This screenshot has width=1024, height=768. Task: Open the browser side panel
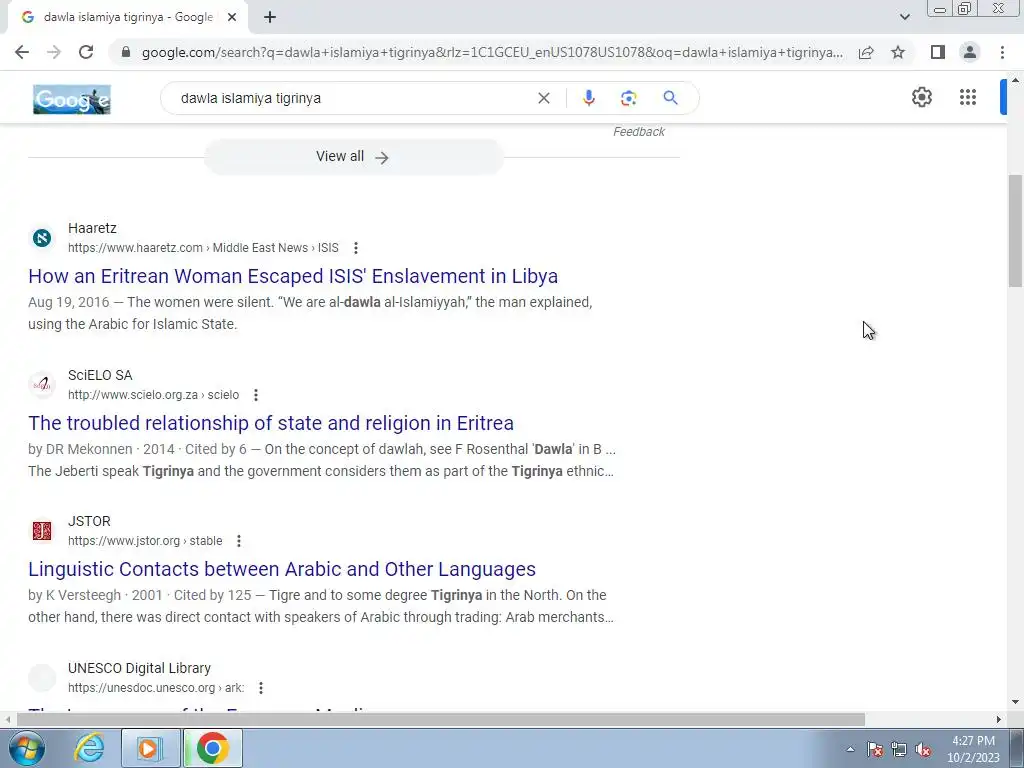point(938,52)
